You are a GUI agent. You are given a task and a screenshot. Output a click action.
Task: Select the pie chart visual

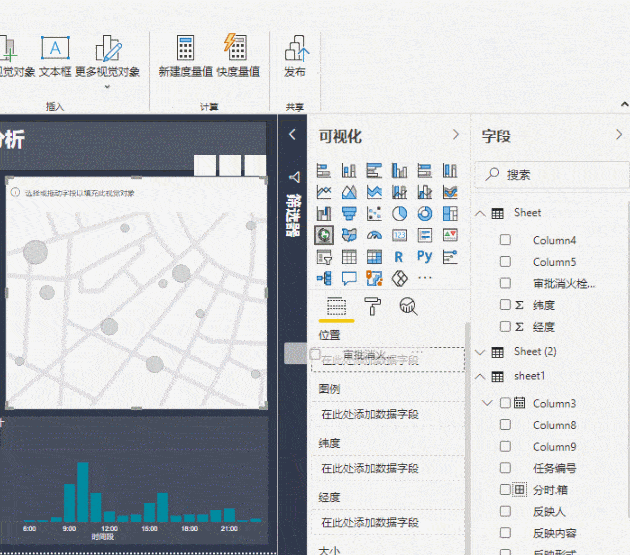point(399,214)
